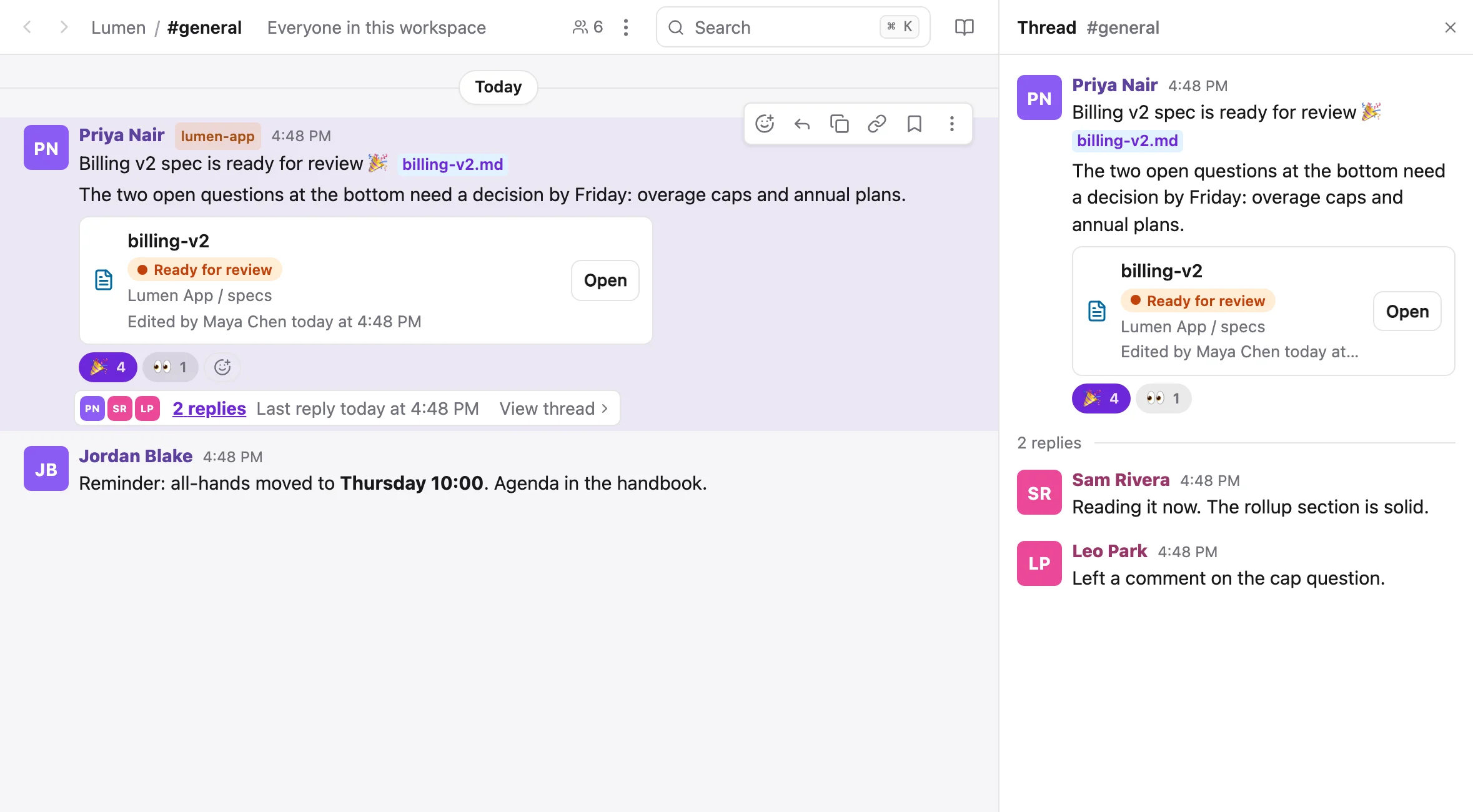This screenshot has height=812, width=1473.
Task: Open more actions for Priya's message
Action: click(x=952, y=124)
